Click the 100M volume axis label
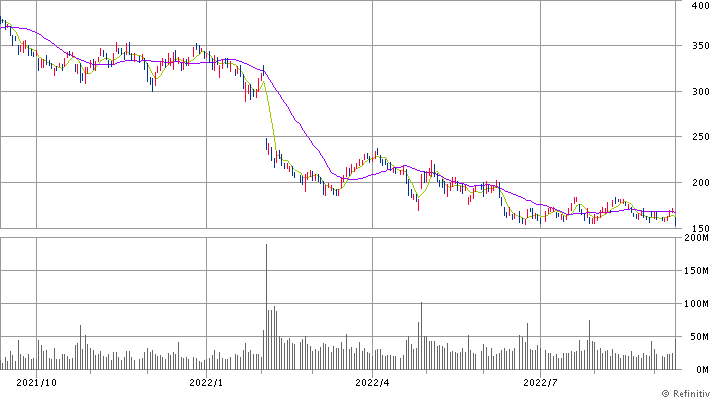710x400 pixels. 694,304
